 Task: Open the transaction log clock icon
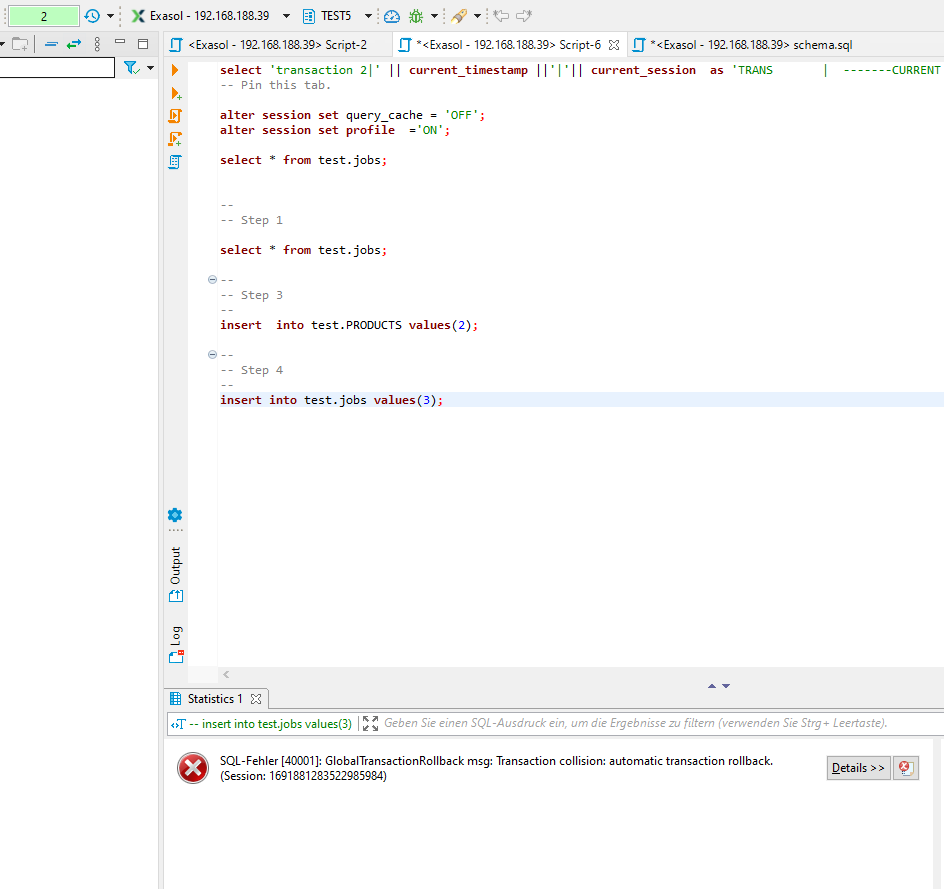[90, 15]
